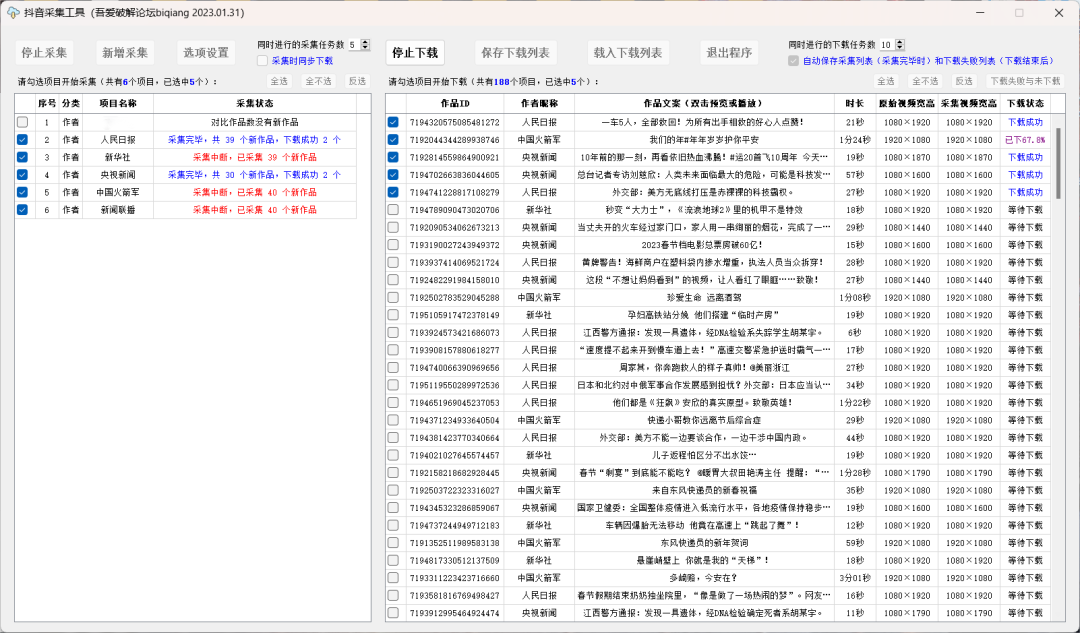Toggle 自动保存采集列表 checkbox
The height and width of the screenshot is (633, 1080).
point(794,61)
